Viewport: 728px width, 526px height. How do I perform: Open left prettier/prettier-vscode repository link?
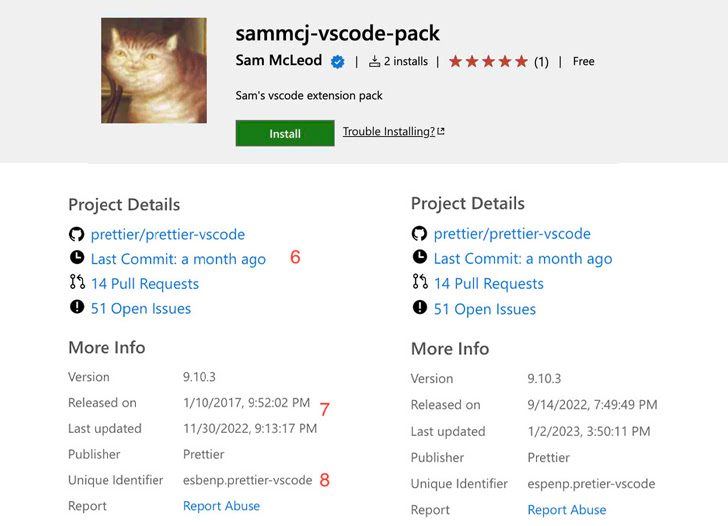(167, 234)
